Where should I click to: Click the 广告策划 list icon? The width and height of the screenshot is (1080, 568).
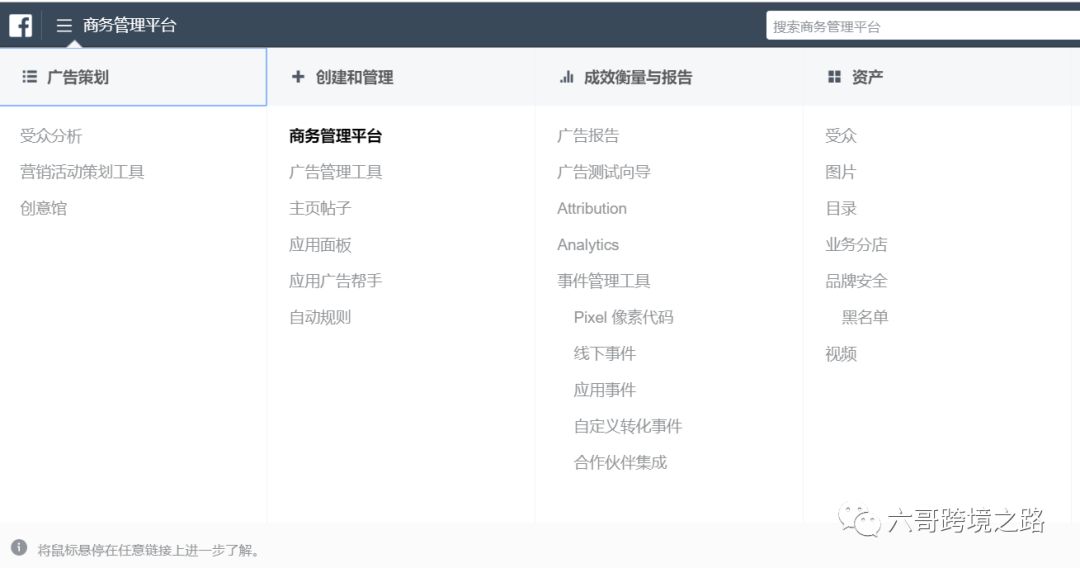30,76
